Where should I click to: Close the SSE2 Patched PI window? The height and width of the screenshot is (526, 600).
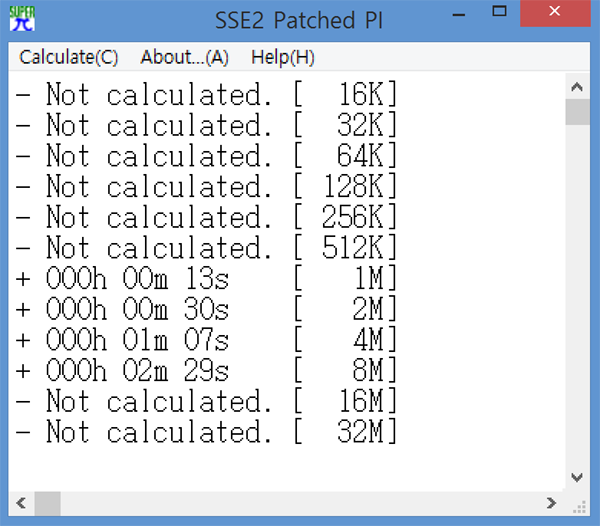click(555, 13)
